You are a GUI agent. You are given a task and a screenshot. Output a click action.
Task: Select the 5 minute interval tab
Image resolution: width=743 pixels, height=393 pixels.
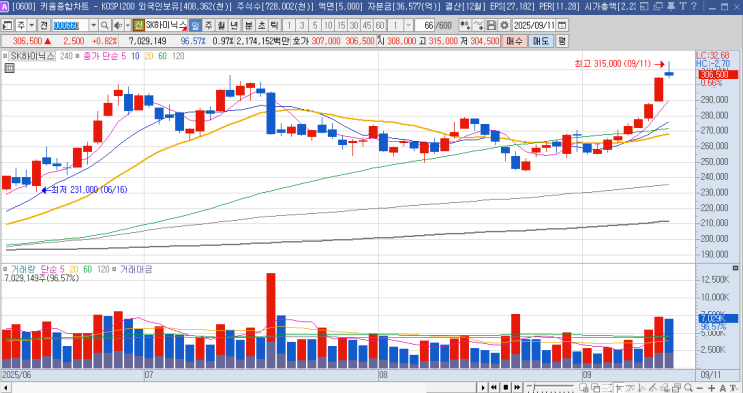coord(315,25)
